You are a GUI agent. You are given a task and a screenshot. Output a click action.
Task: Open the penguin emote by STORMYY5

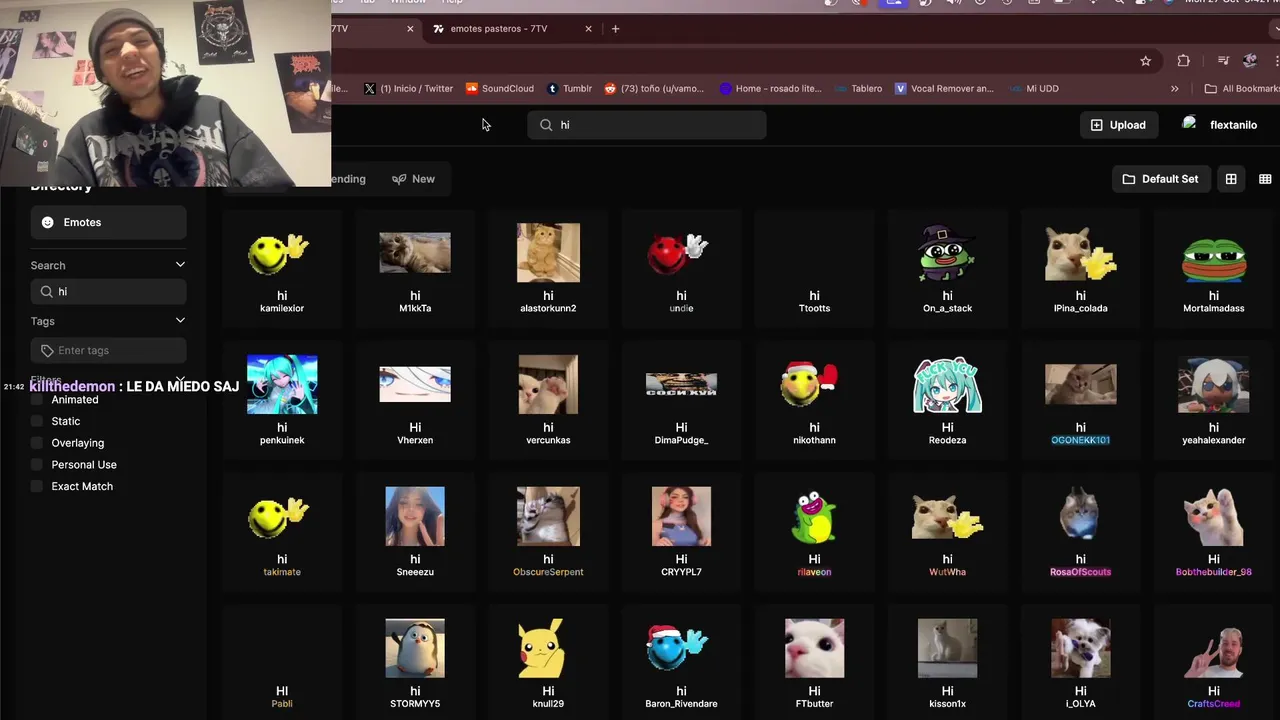pos(415,648)
